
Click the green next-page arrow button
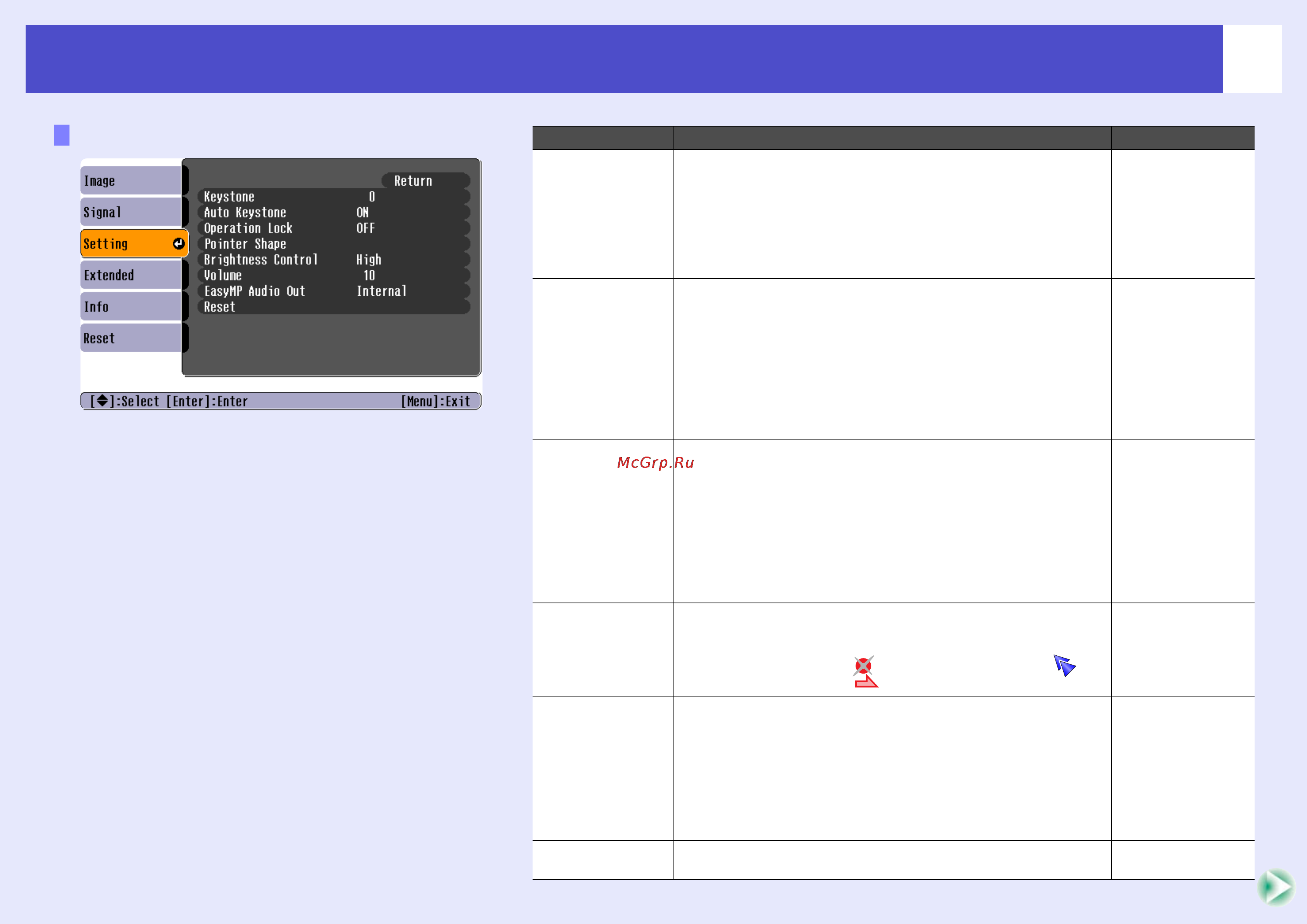[x=1276, y=887]
